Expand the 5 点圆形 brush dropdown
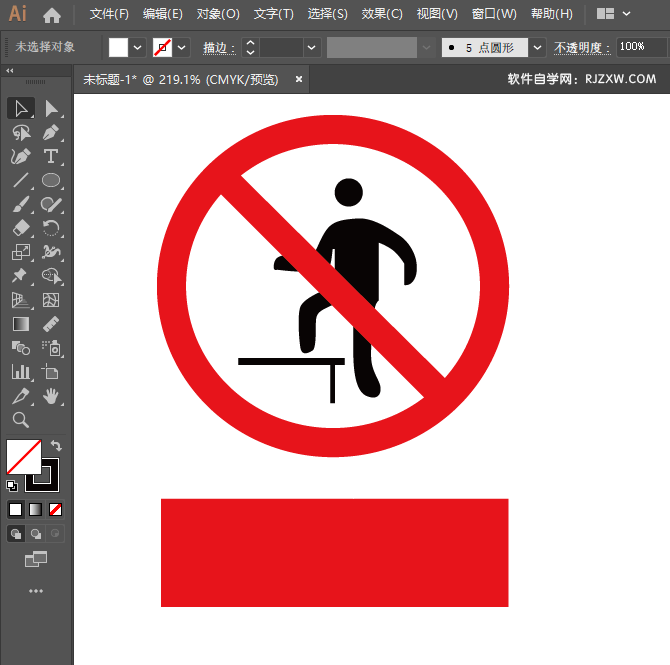670x665 pixels. tap(538, 47)
